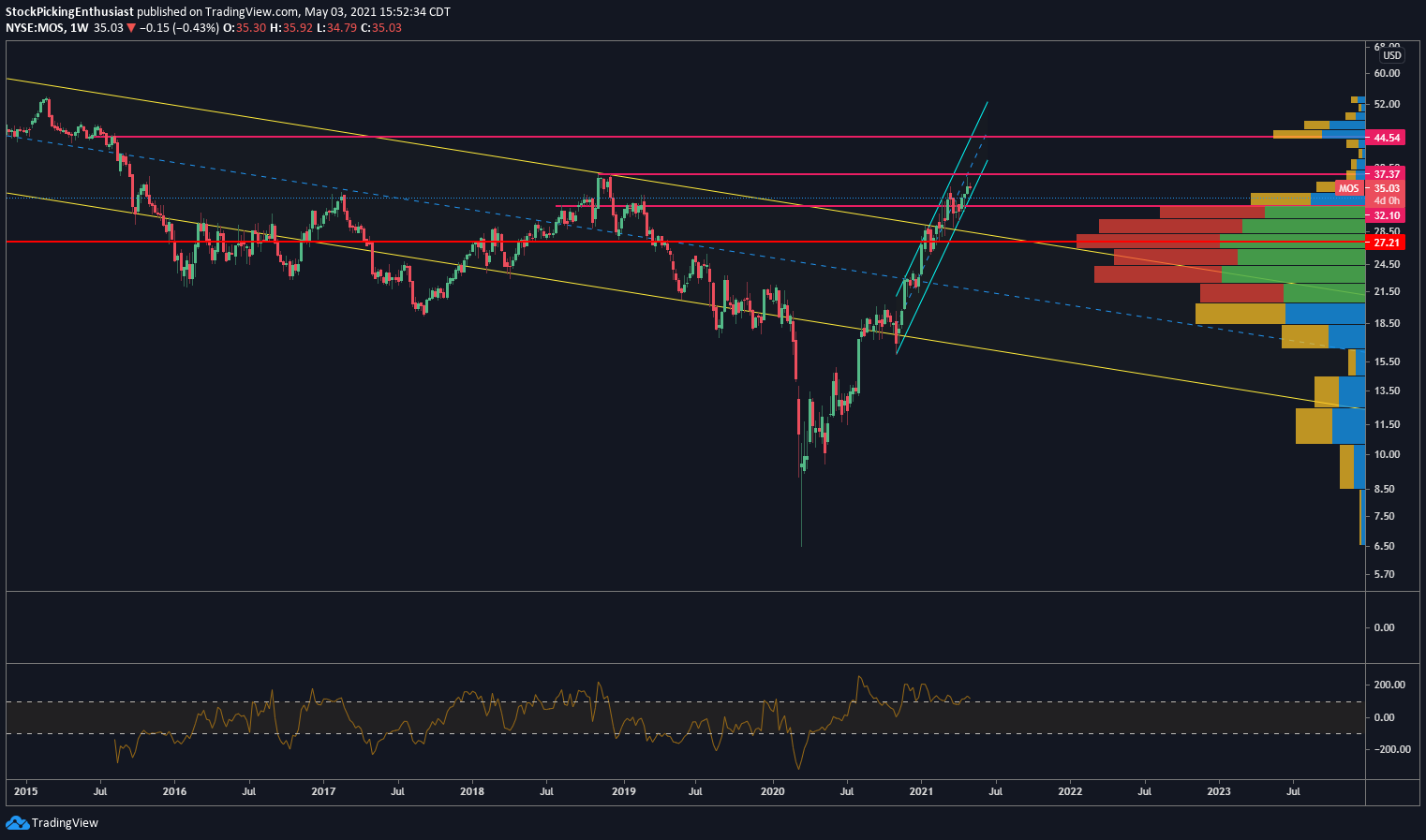
Task: Click the USD currency label on price axis
Action: pyautogui.click(x=1391, y=56)
